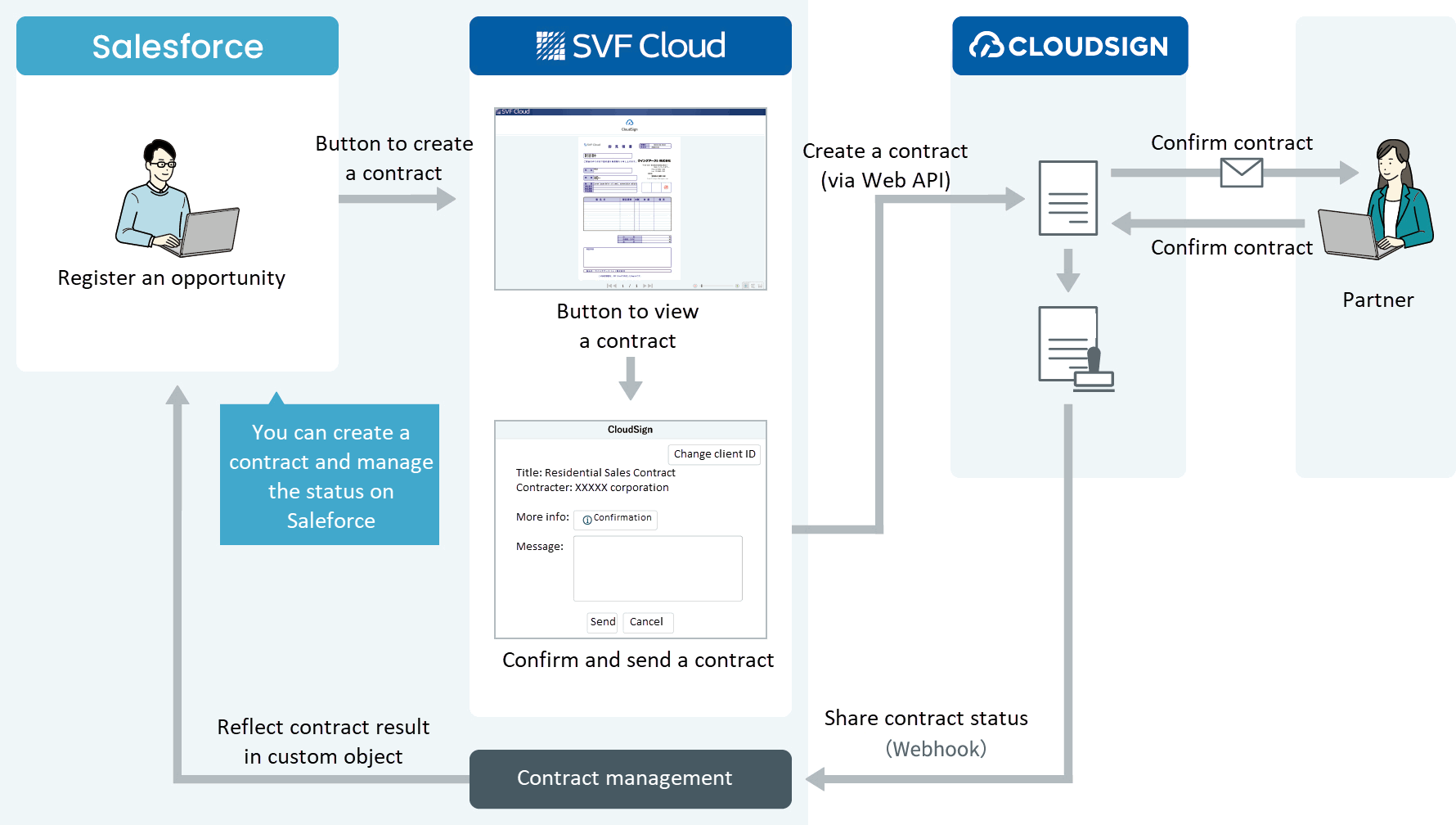Click the Confirmation info button
This screenshot has height=825, width=1456.
pyautogui.click(x=616, y=519)
